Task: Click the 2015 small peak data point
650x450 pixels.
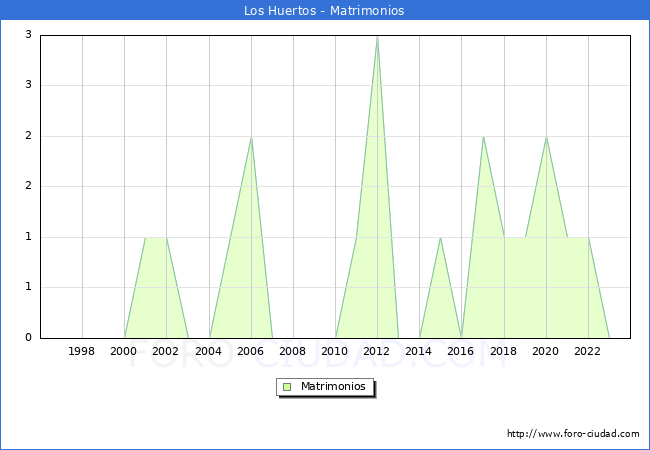Action: coord(440,237)
